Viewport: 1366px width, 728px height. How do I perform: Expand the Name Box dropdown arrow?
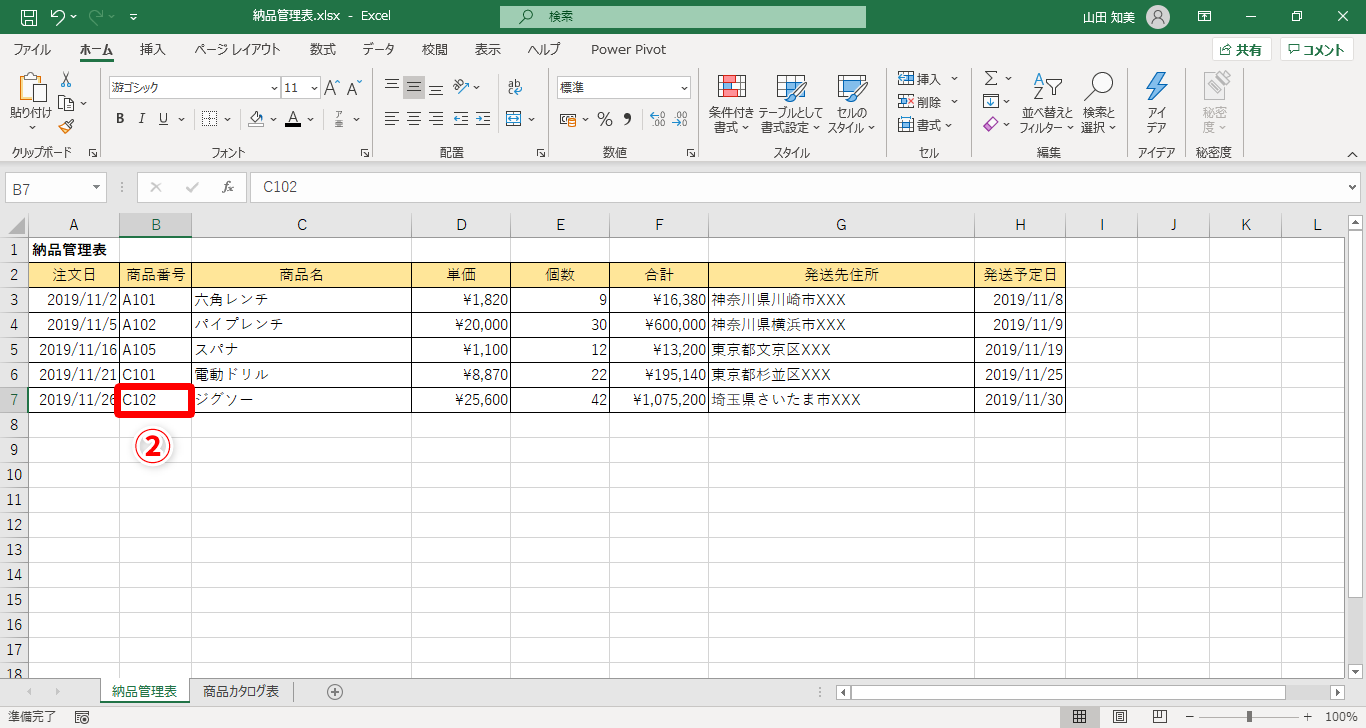coord(97,187)
